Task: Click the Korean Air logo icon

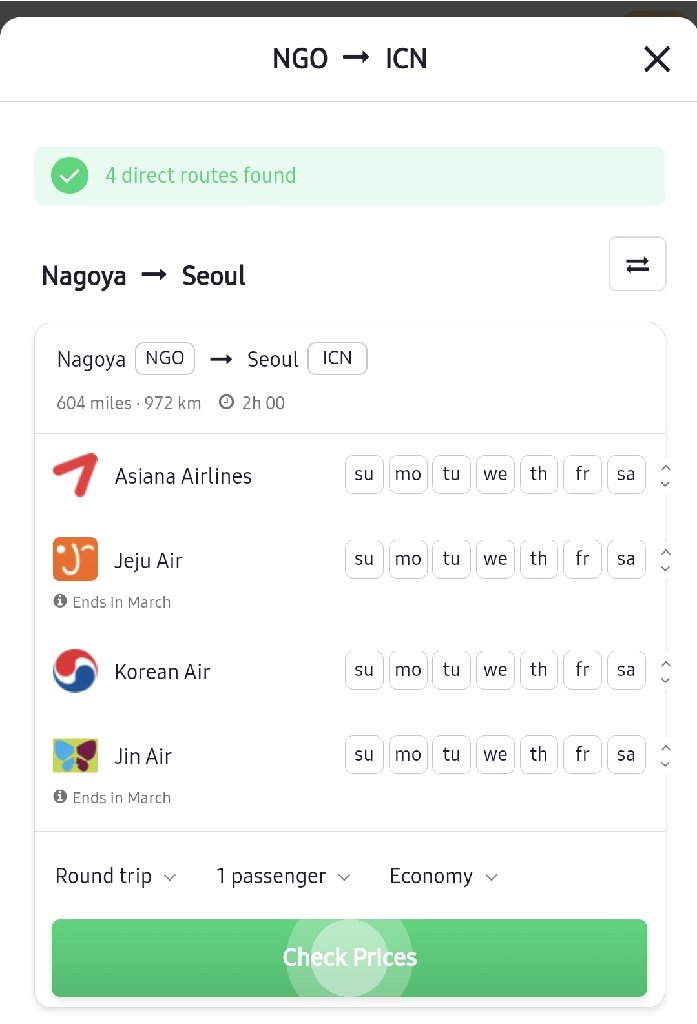Action: click(75, 671)
